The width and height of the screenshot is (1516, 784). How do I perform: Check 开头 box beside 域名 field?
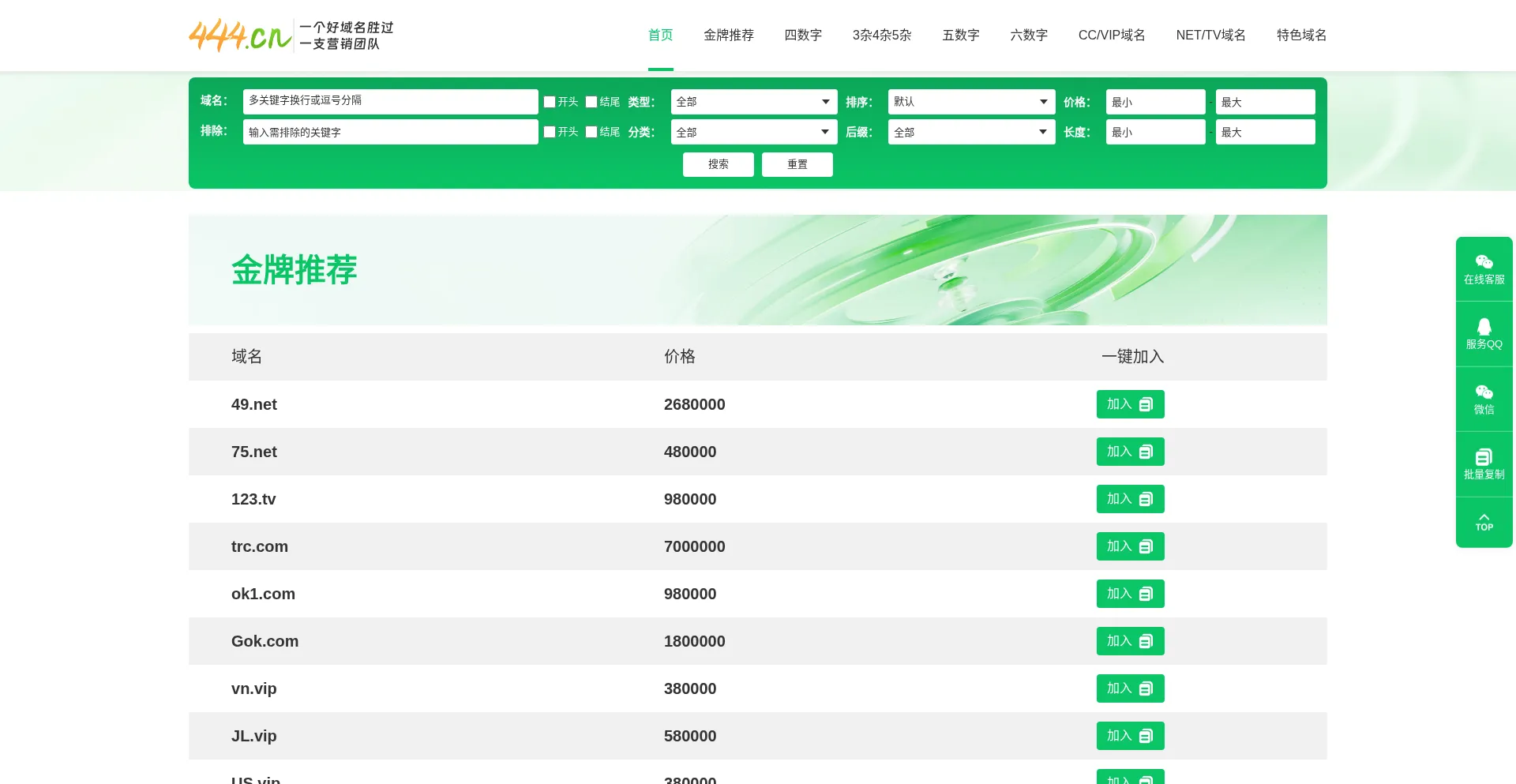550,102
